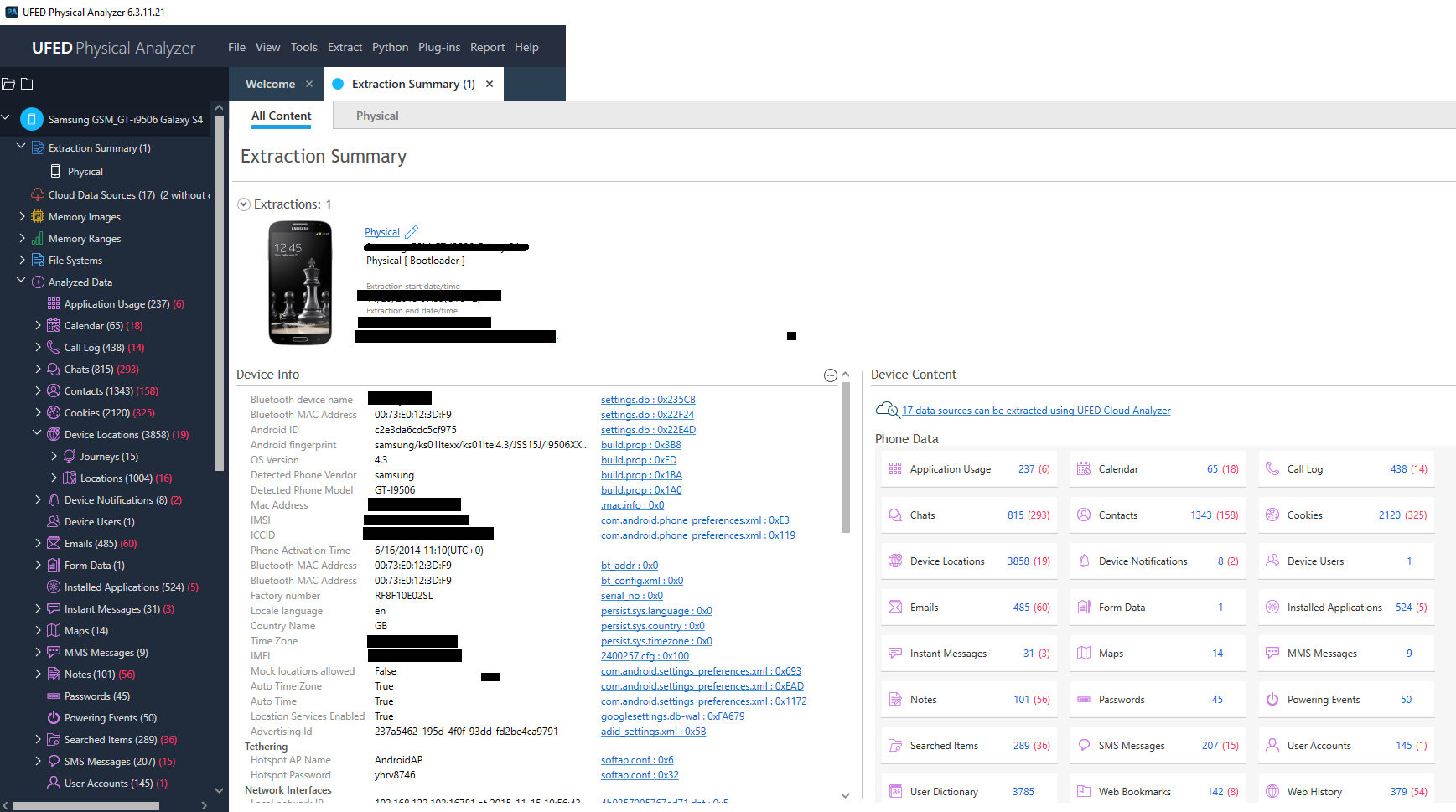Click the Memory Images icon in the tree

point(38,216)
